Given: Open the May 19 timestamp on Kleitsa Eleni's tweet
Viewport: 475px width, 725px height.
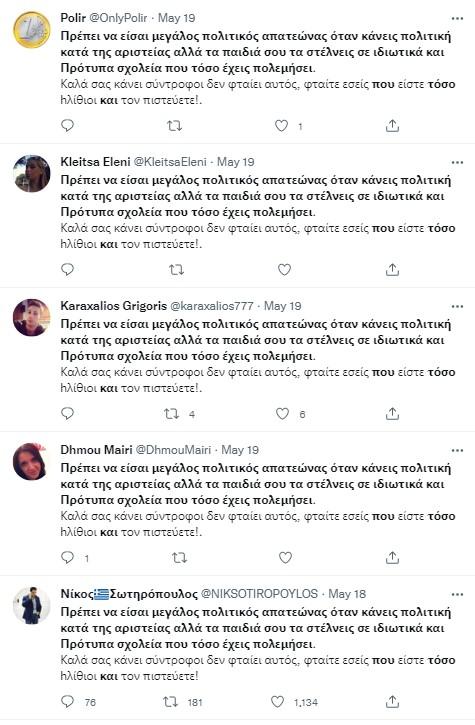Looking at the screenshot, I should pos(236,162).
